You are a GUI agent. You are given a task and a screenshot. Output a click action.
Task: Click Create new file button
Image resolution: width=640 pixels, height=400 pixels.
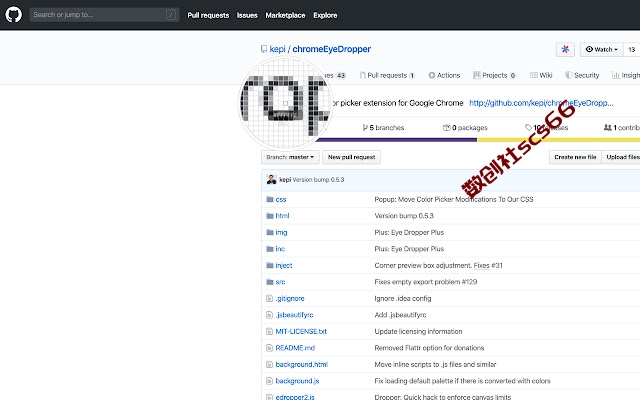coord(575,157)
